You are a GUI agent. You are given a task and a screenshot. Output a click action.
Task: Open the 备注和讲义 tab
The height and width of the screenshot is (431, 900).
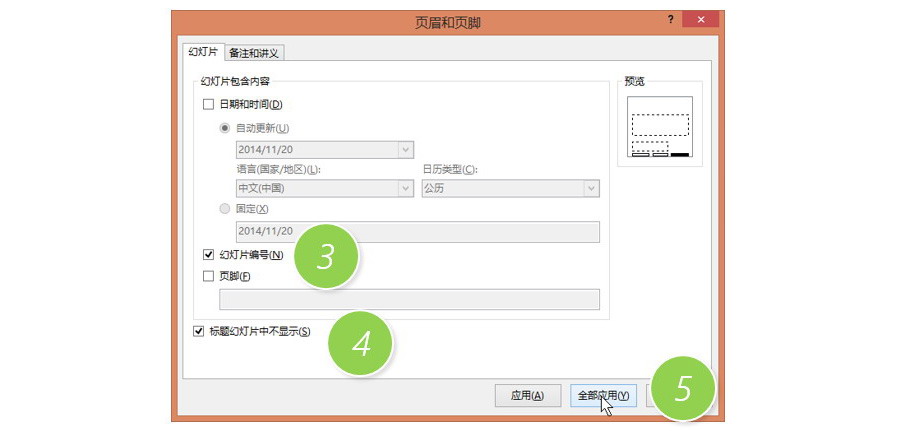point(254,53)
